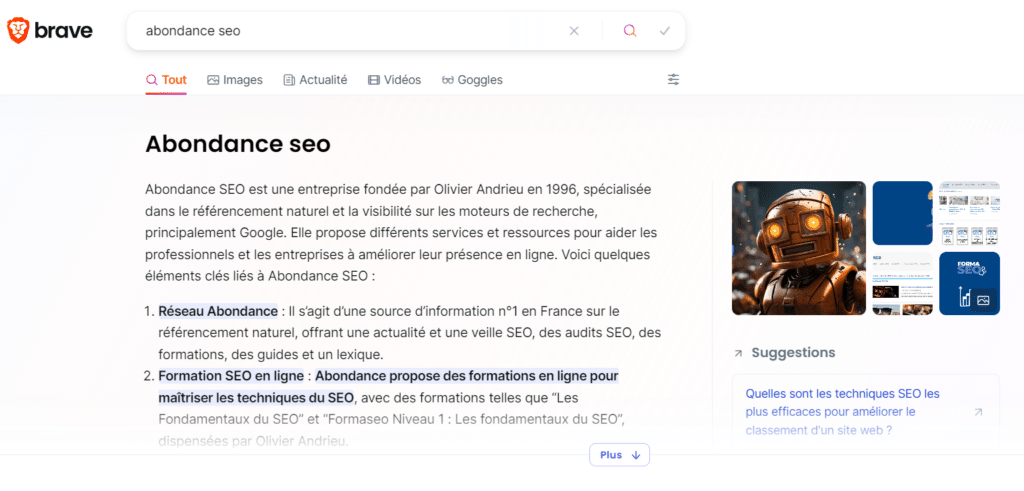Viewport: 1024px width, 491px height.
Task: Click the highlighted Réseau Abondance text
Action: click(x=218, y=311)
